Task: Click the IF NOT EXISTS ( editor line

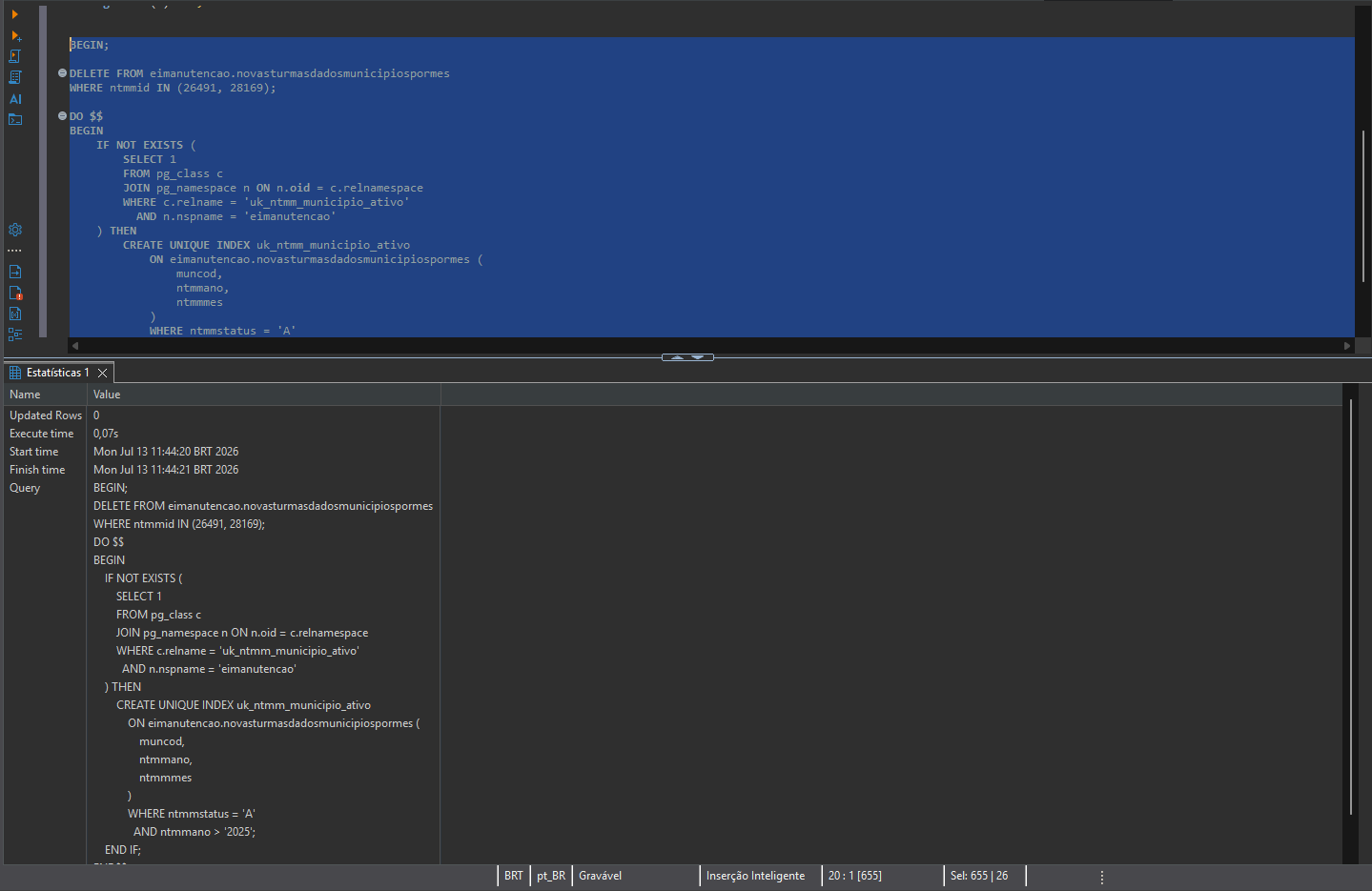Action: coord(146,145)
